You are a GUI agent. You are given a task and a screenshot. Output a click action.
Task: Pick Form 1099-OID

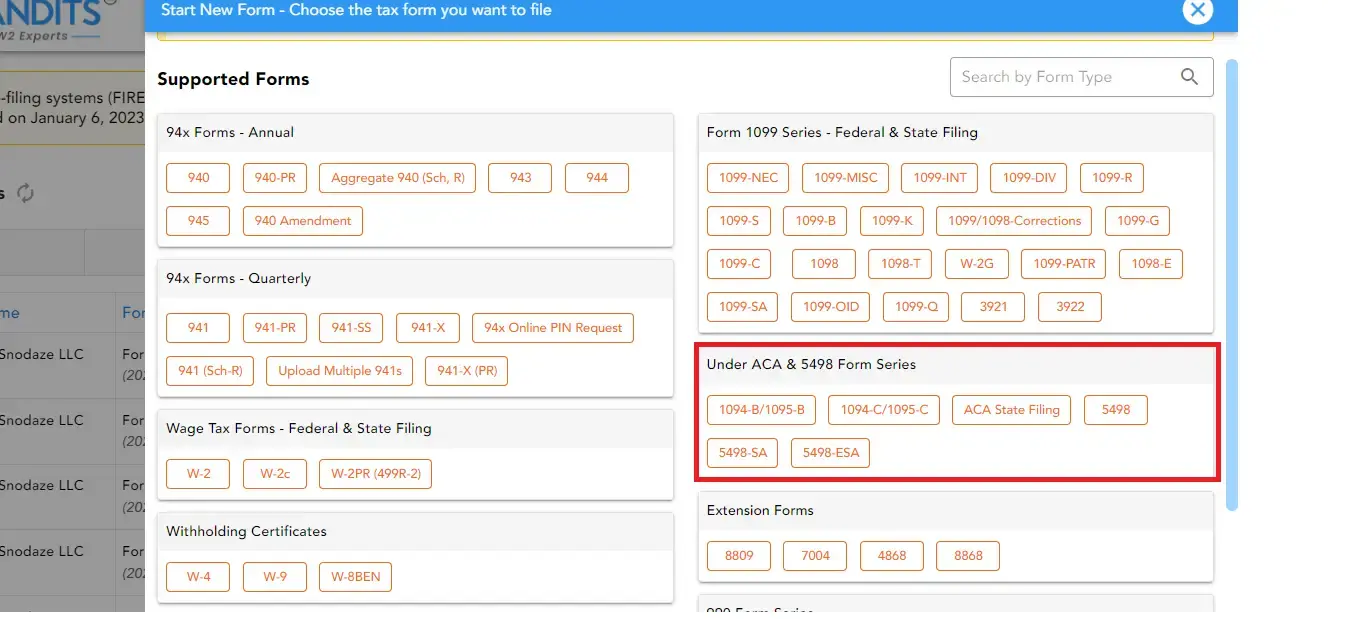coord(831,307)
